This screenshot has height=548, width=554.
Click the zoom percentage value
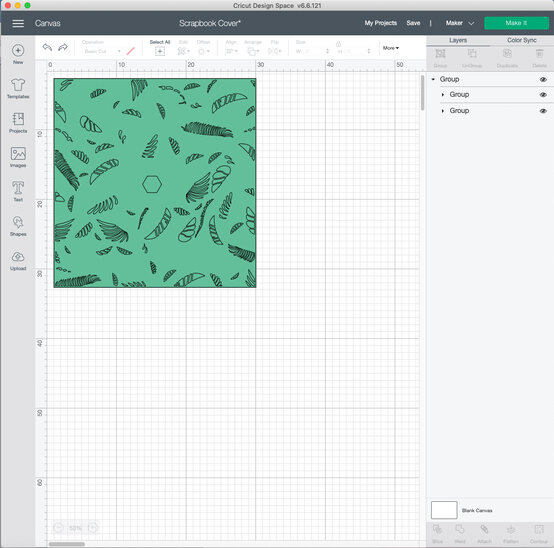tap(76, 528)
